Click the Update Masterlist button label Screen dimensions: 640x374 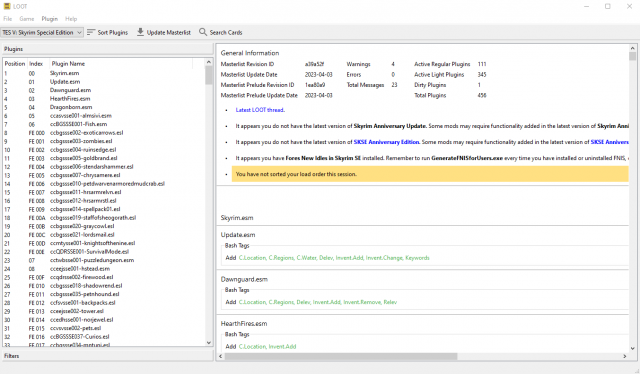pos(169,32)
